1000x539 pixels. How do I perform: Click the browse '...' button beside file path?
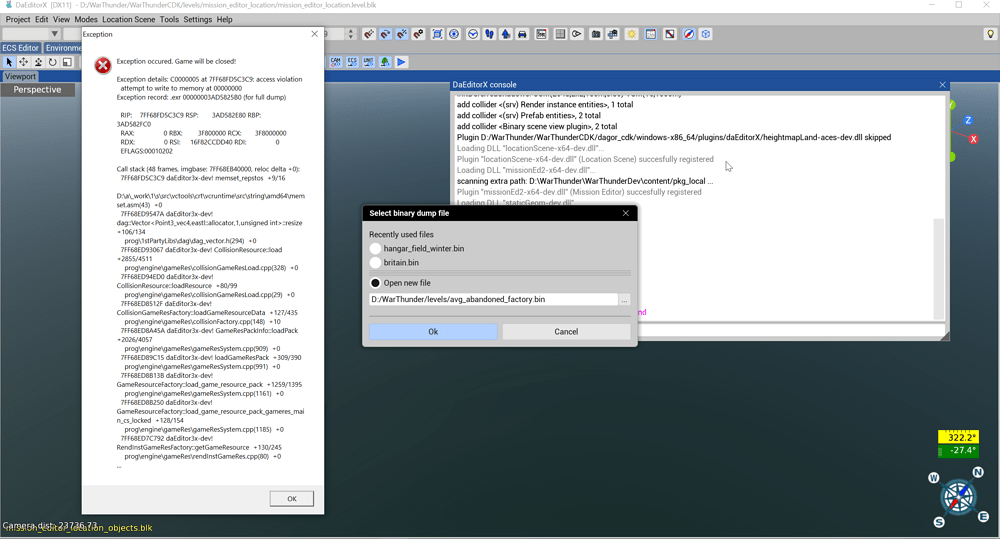click(x=625, y=300)
